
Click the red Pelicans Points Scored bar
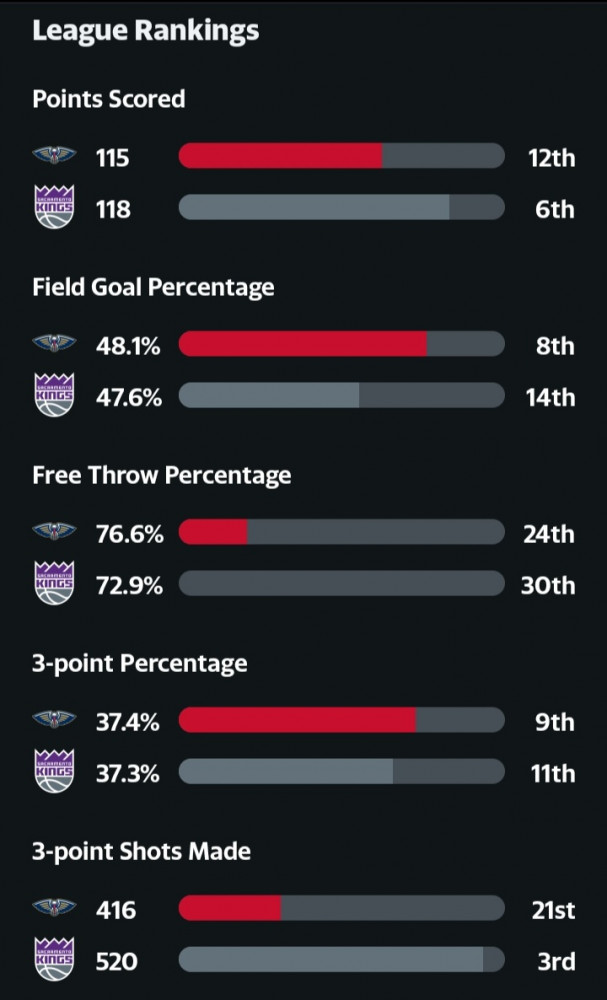(x=281, y=156)
